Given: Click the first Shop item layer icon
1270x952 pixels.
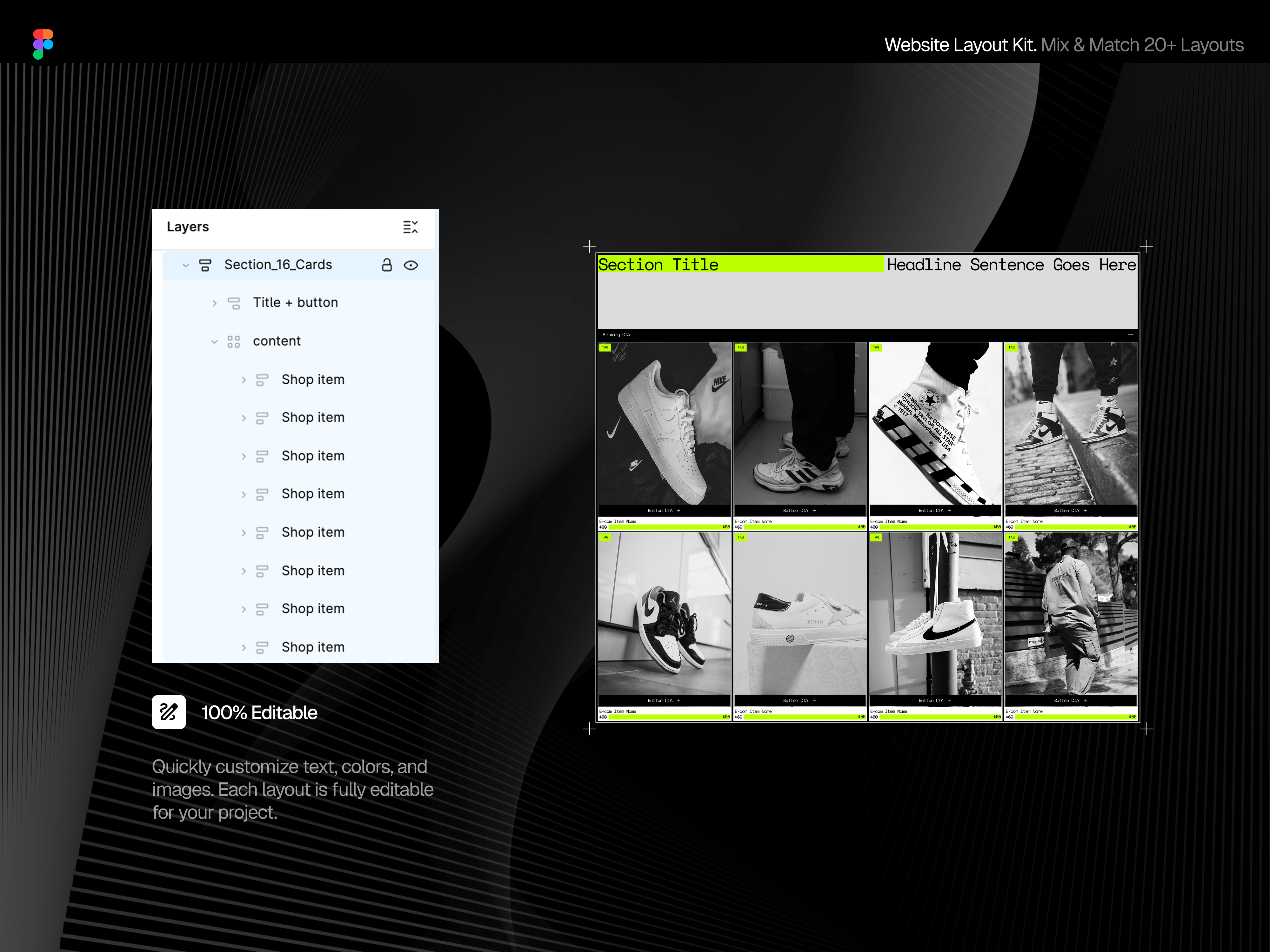Looking at the screenshot, I should point(262,380).
